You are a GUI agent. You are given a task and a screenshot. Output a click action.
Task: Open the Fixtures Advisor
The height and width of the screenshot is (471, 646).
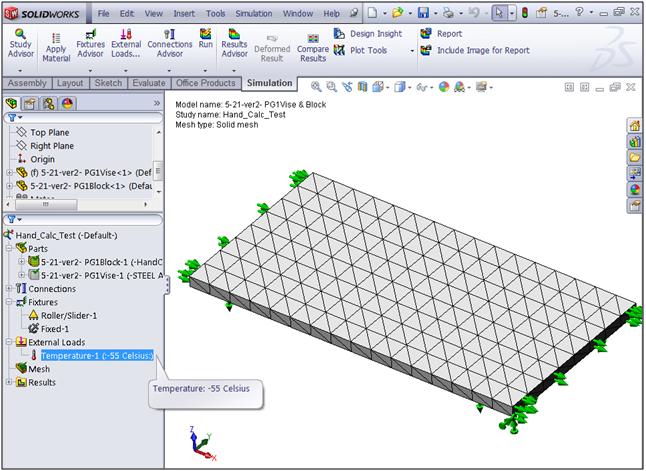(x=90, y=43)
